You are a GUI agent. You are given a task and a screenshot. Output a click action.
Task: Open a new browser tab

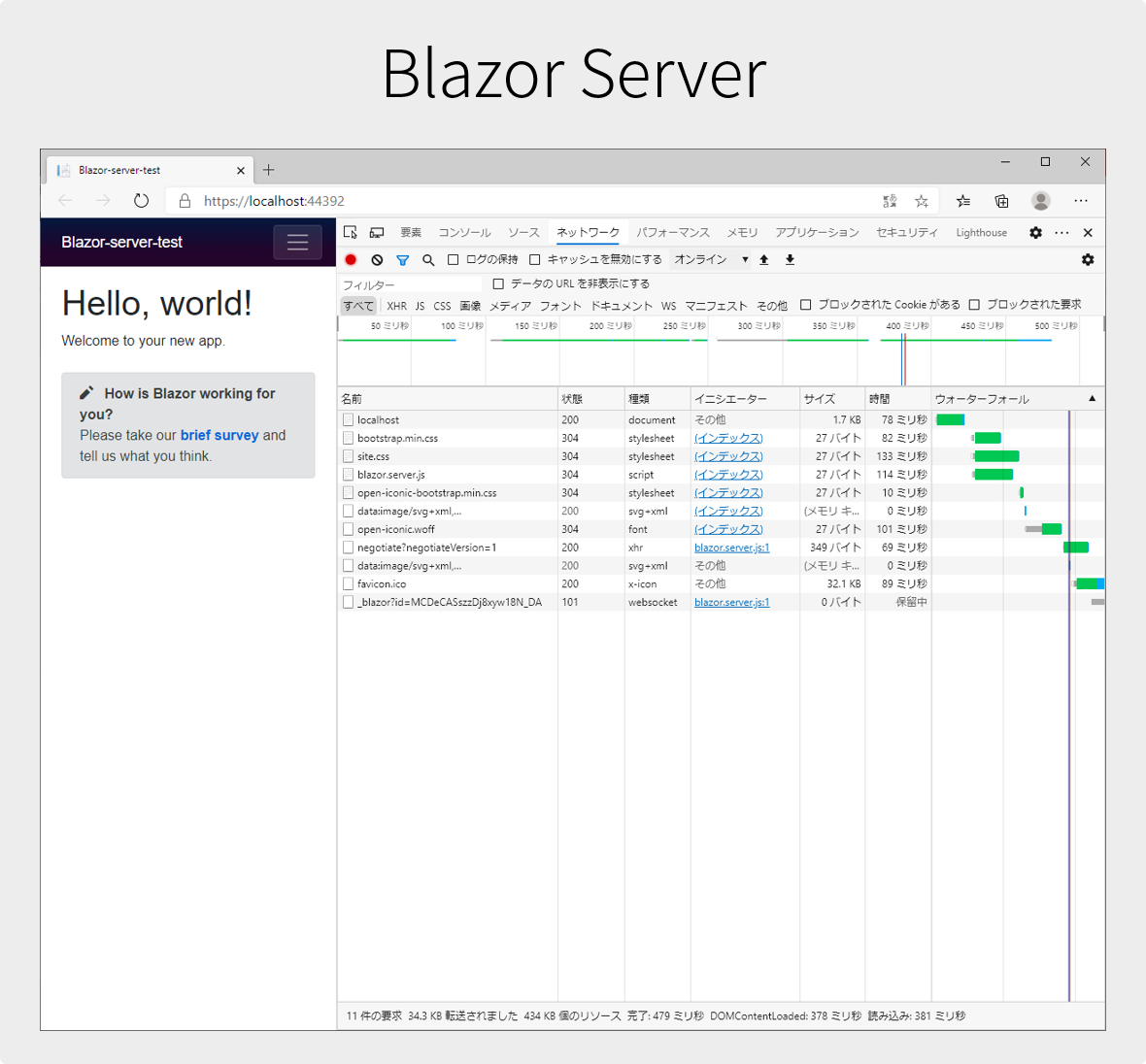[x=268, y=170]
